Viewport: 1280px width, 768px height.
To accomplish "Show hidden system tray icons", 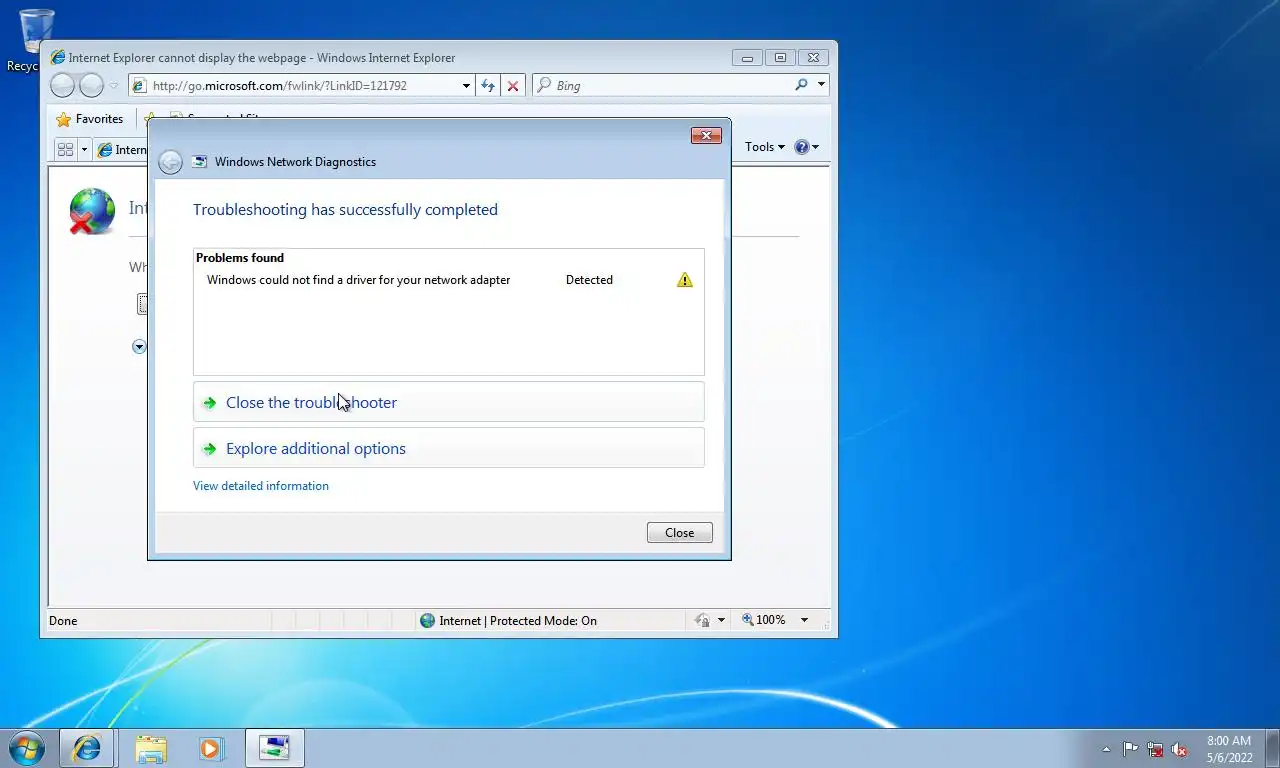I will coord(1106,749).
